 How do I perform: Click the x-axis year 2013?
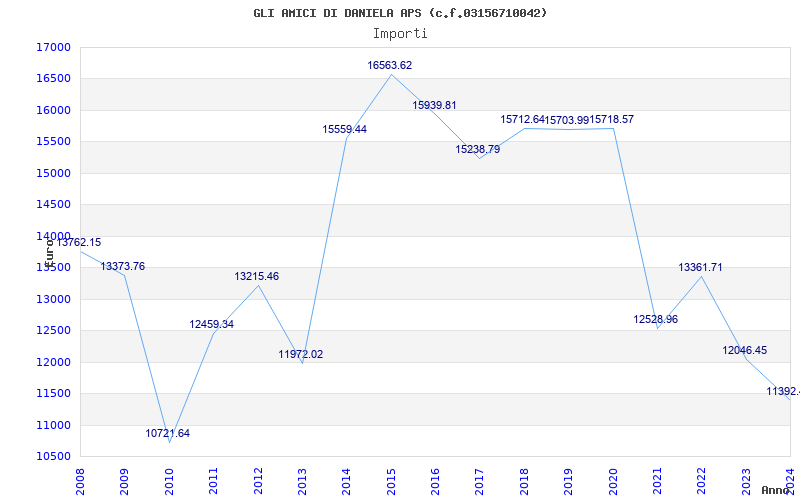[x=302, y=481]
